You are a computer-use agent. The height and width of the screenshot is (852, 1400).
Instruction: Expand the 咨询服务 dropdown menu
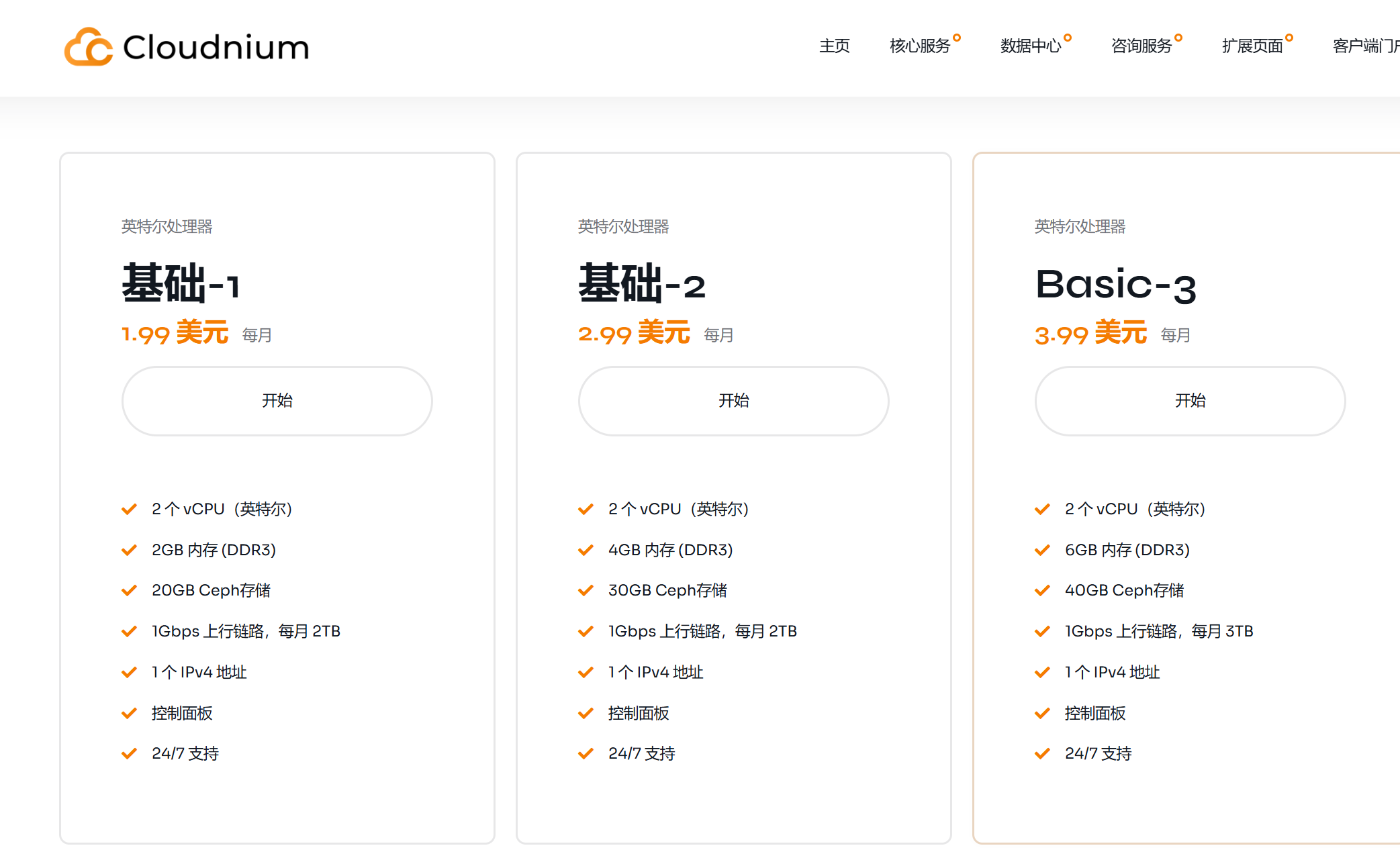click(1141, 46)
